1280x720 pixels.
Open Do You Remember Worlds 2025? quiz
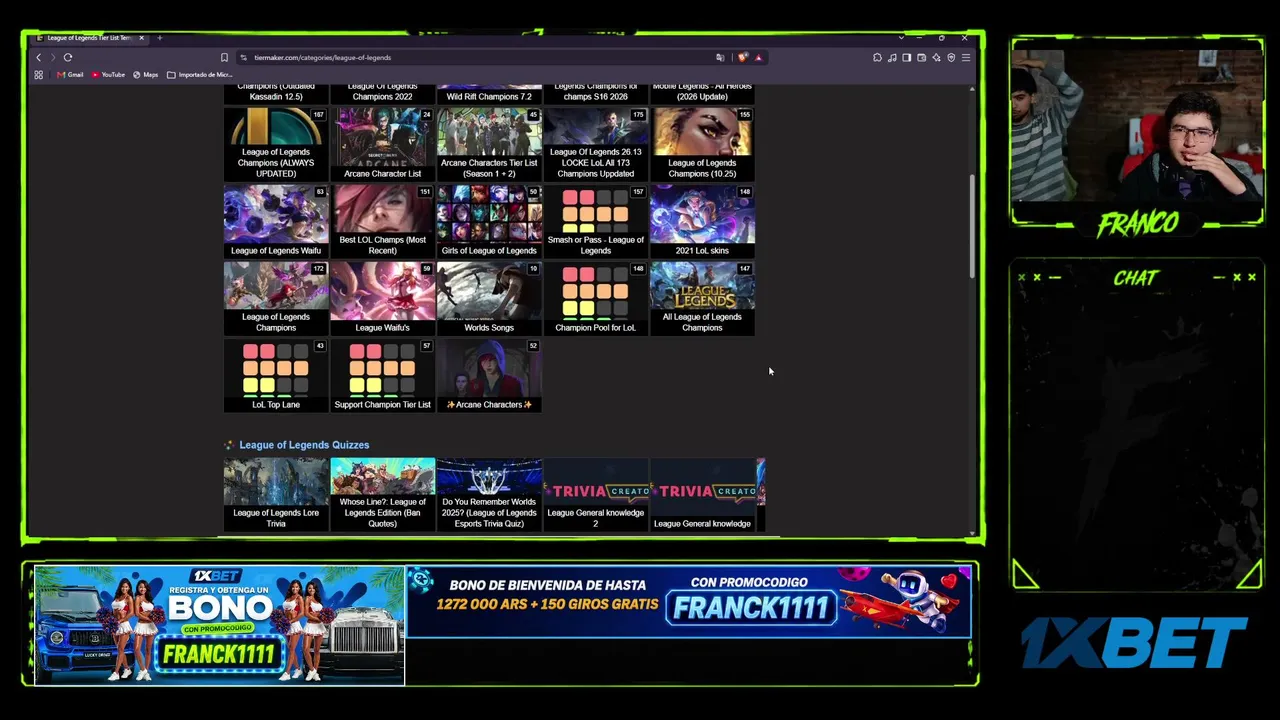(x=489, y=494)
